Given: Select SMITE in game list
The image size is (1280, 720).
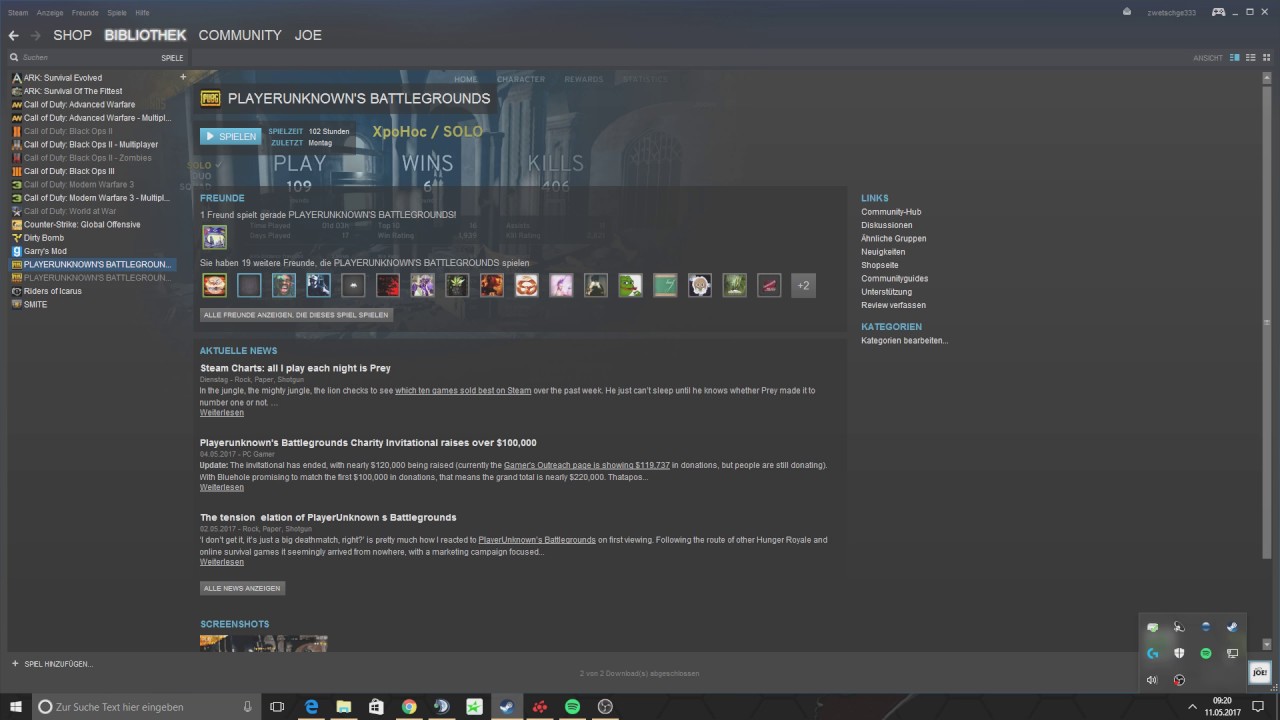Looking at the screenshot, I should [x=35, y=304].
